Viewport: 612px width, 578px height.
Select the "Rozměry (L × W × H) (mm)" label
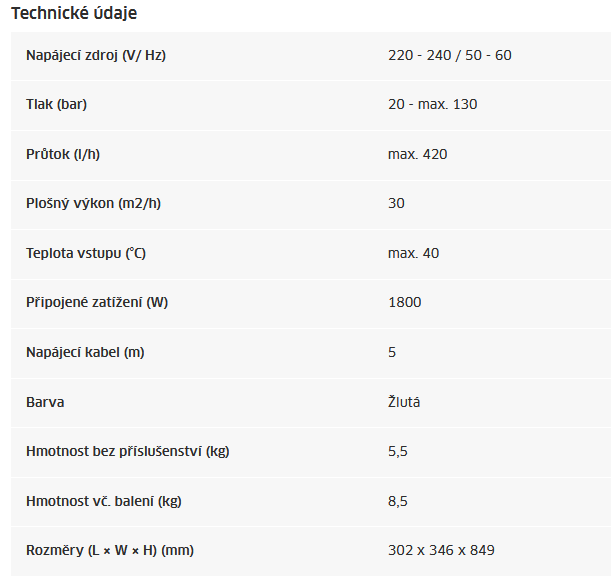click(x=107, y=550)
